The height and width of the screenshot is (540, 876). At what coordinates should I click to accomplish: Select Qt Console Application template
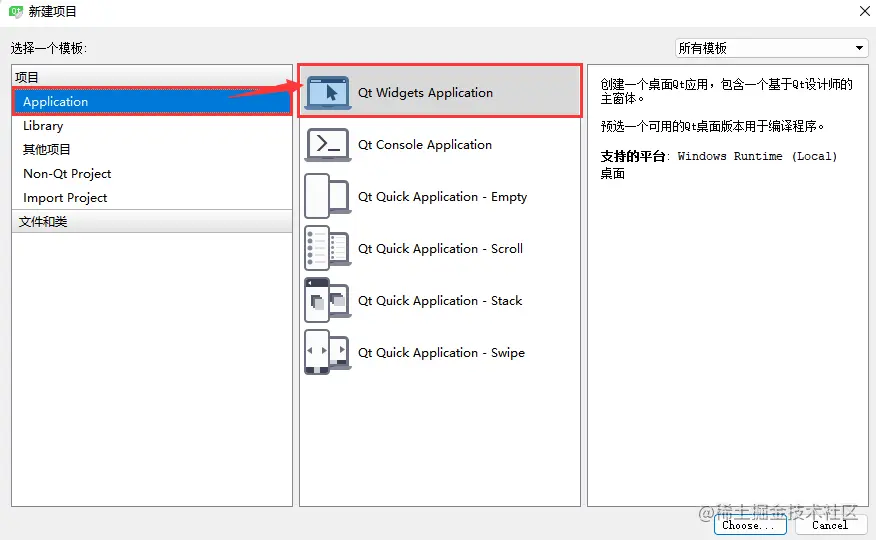click(x=440, y=145)
